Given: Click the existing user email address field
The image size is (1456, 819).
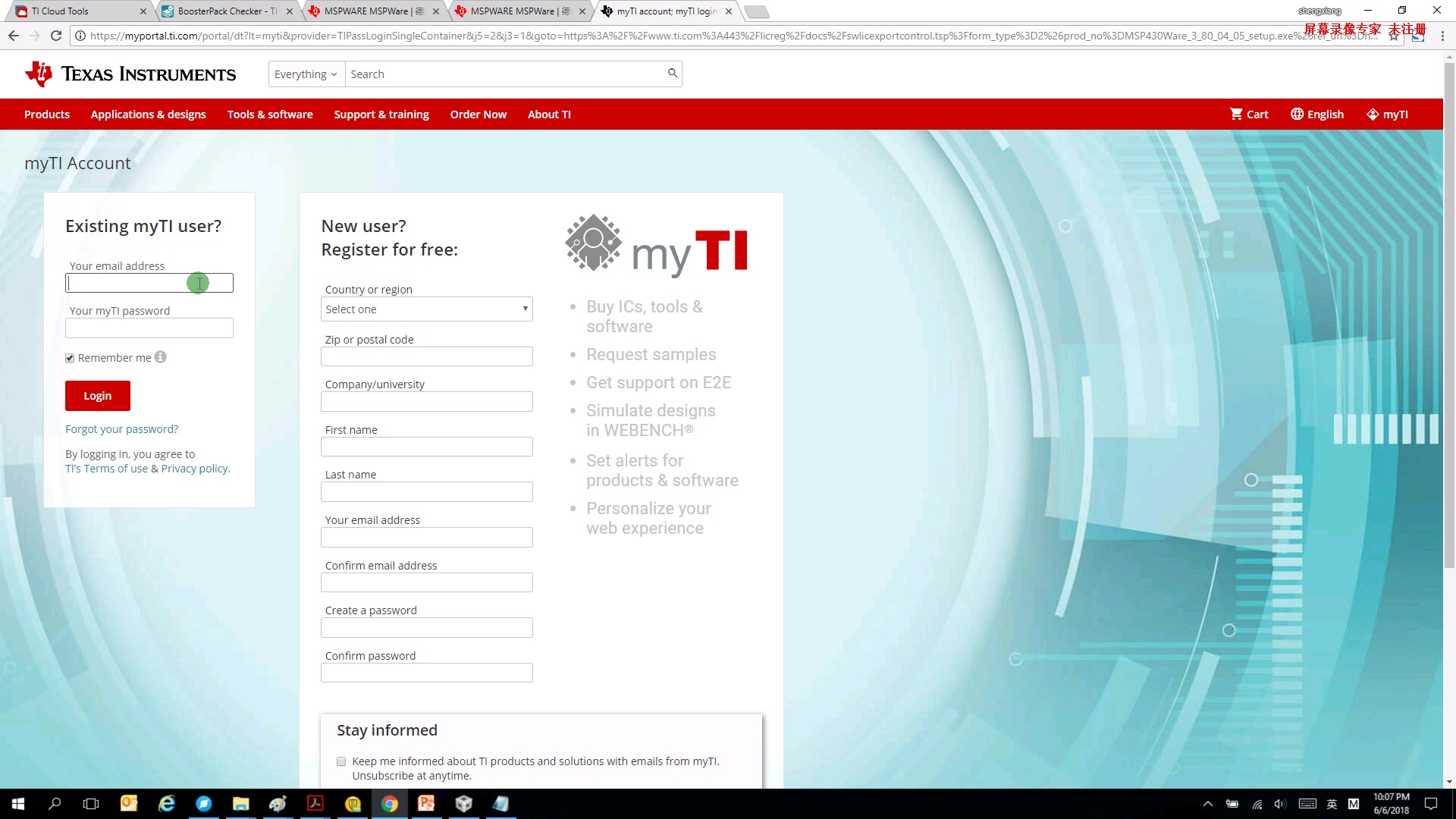Looking at the screenshot, I should [x=149, y=283].
